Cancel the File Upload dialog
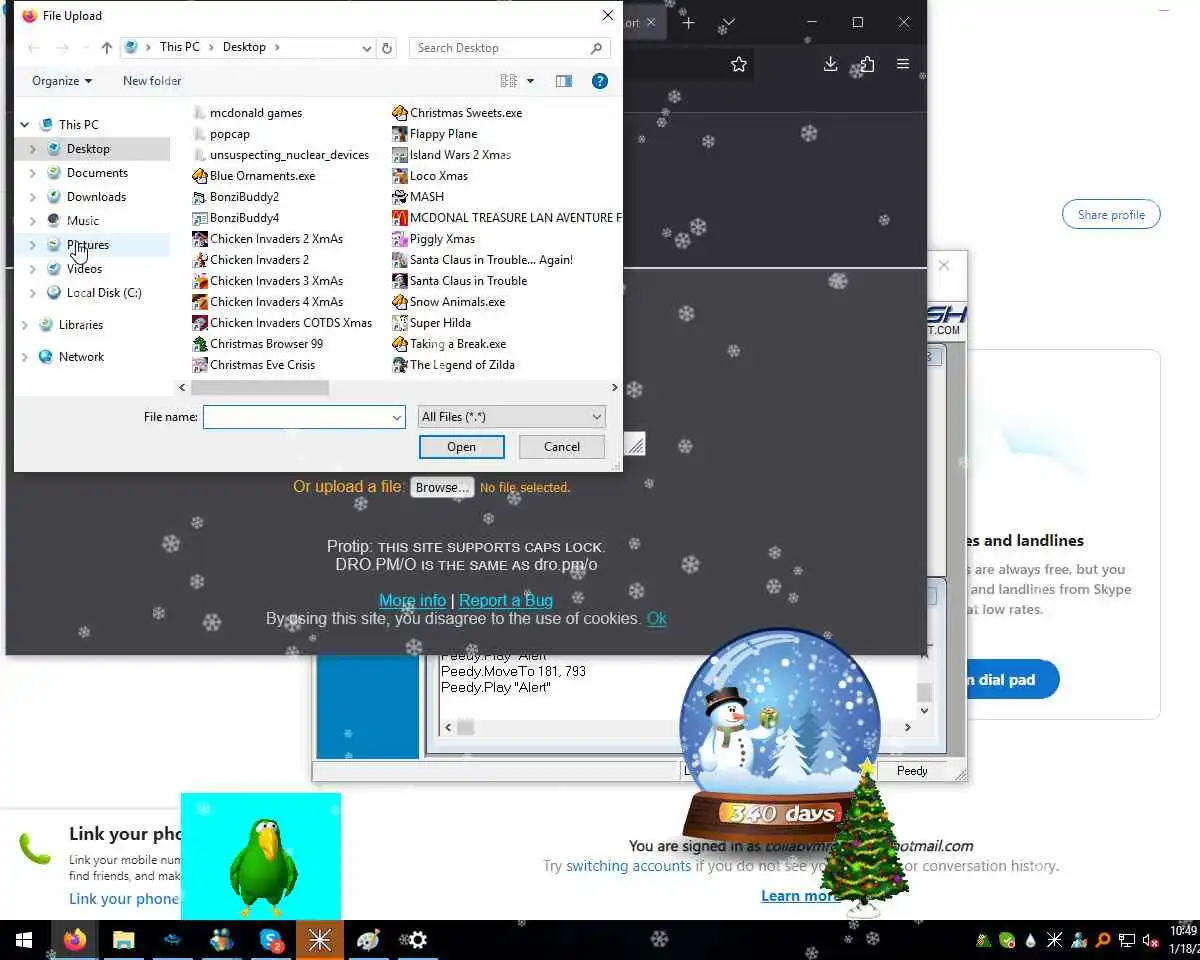This screenshot has width=1200, height=960. (562, 447)
